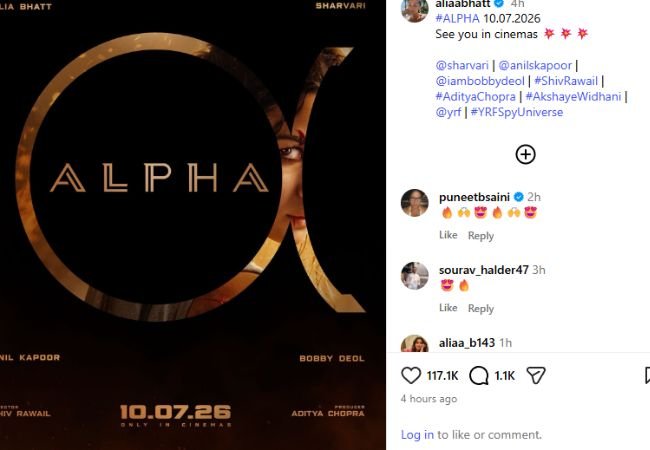Viewport: 650px width, 450px height.
Task: Click Reply under sourav_halder47's comment
Action: [x=481, y=308]
